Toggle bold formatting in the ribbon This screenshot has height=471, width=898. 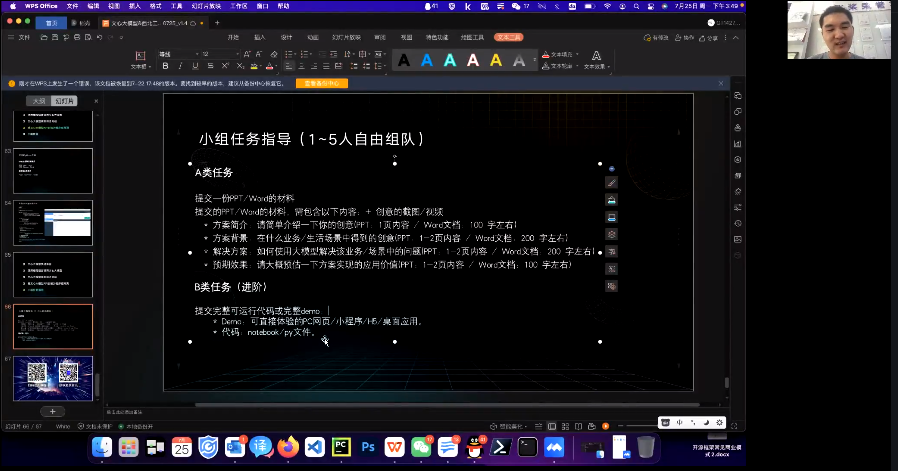point(163,66)
